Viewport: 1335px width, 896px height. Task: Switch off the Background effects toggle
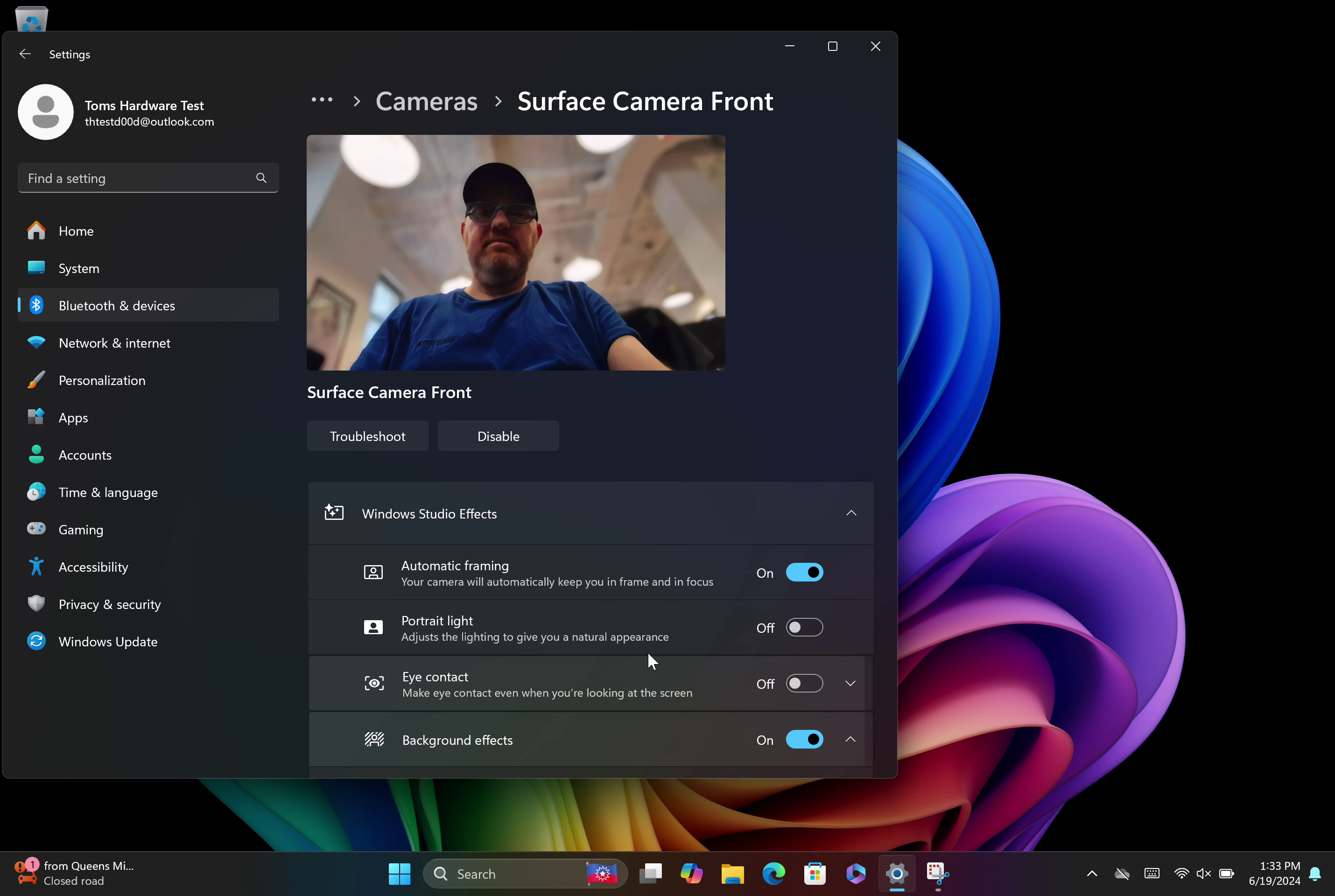click(804, 739)
